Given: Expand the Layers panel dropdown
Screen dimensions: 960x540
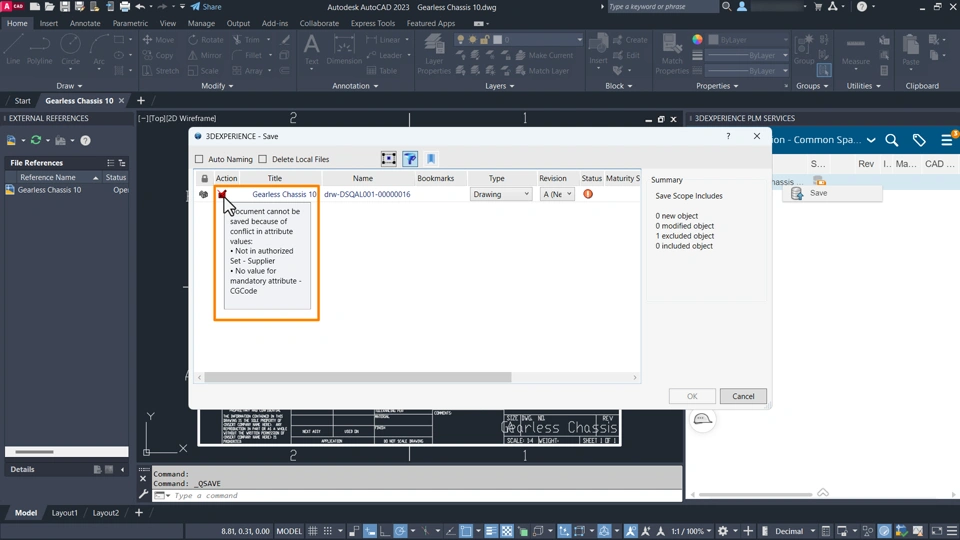Looking at the screenshot, I should pyautogui.click(x=500, y=86).
